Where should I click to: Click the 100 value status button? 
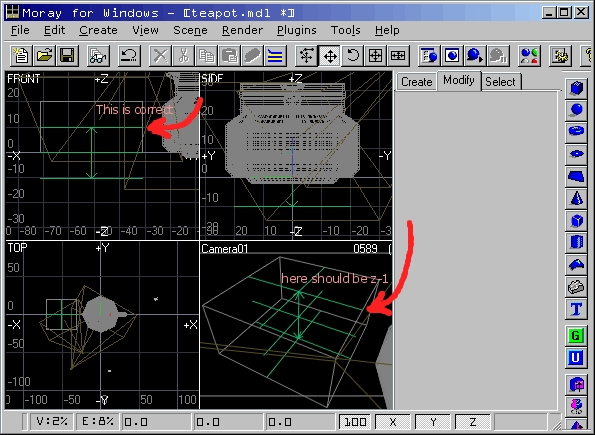tap(355, 422)
